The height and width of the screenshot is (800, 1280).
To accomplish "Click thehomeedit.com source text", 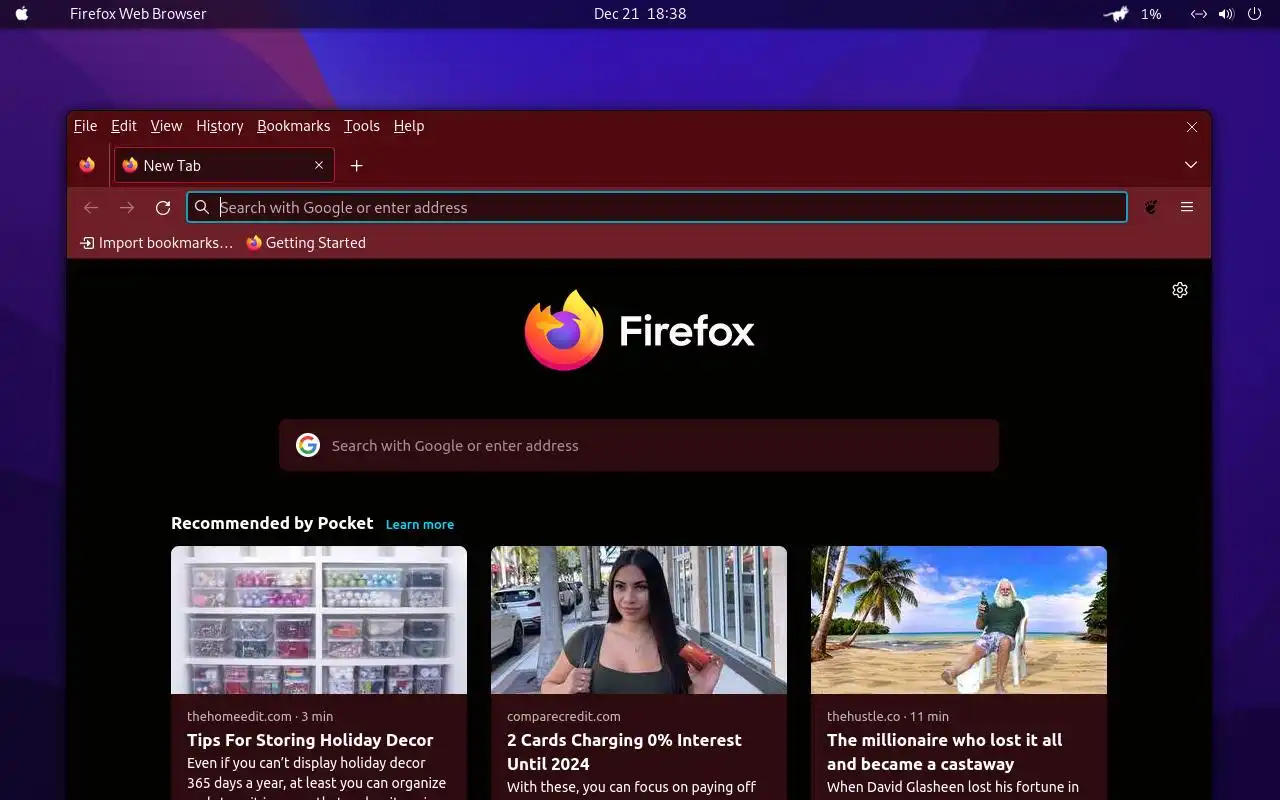I will tap(239, 716).
